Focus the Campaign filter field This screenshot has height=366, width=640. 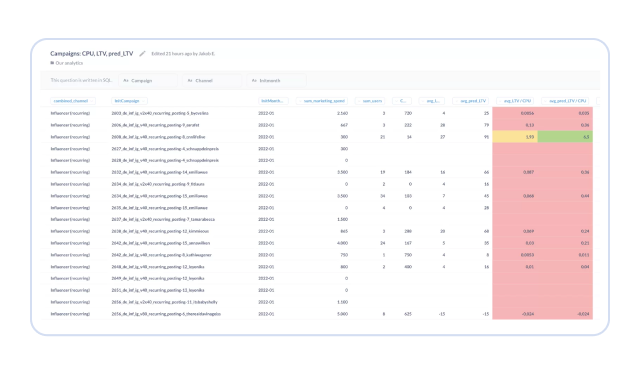(148, 80)
